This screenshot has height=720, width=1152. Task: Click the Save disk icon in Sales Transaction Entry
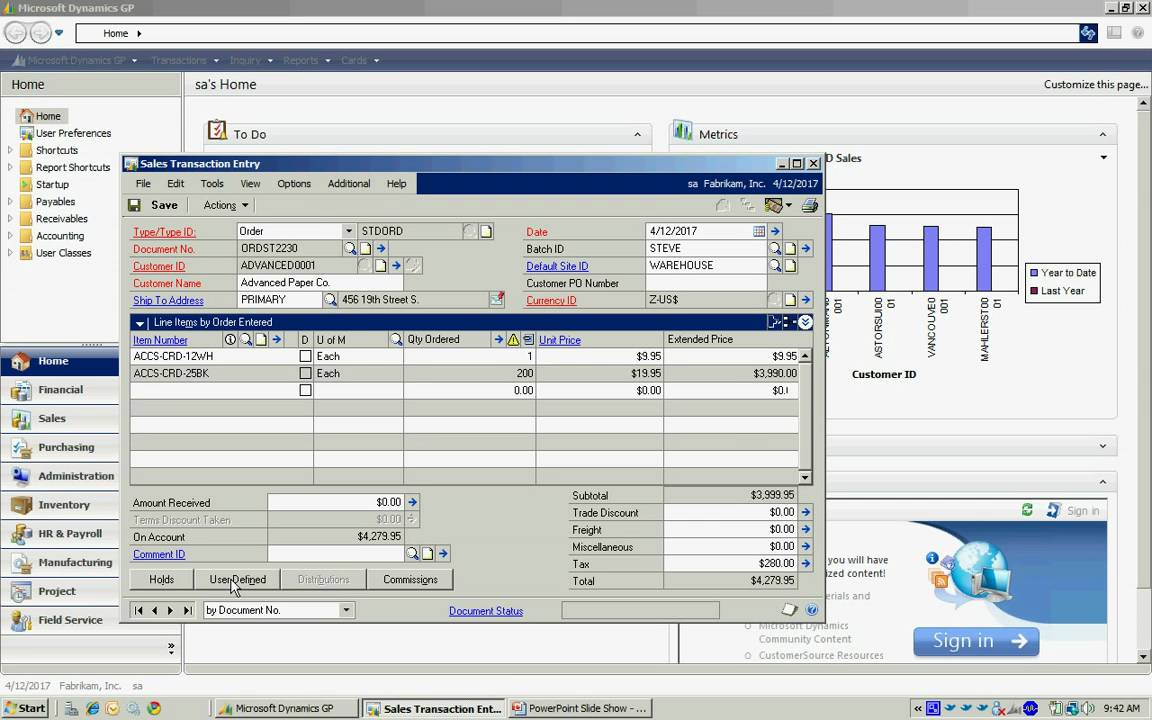(x=134, y=205)
